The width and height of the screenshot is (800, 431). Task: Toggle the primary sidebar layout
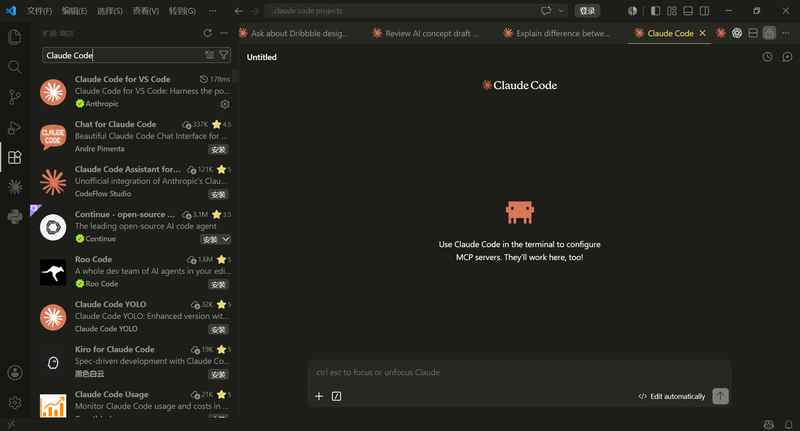656,11
